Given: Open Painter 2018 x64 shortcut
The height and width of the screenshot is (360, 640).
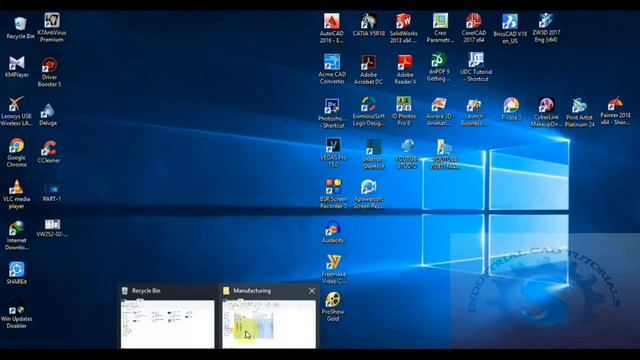Looking at the screenshot, I should [x=615, y=111].
